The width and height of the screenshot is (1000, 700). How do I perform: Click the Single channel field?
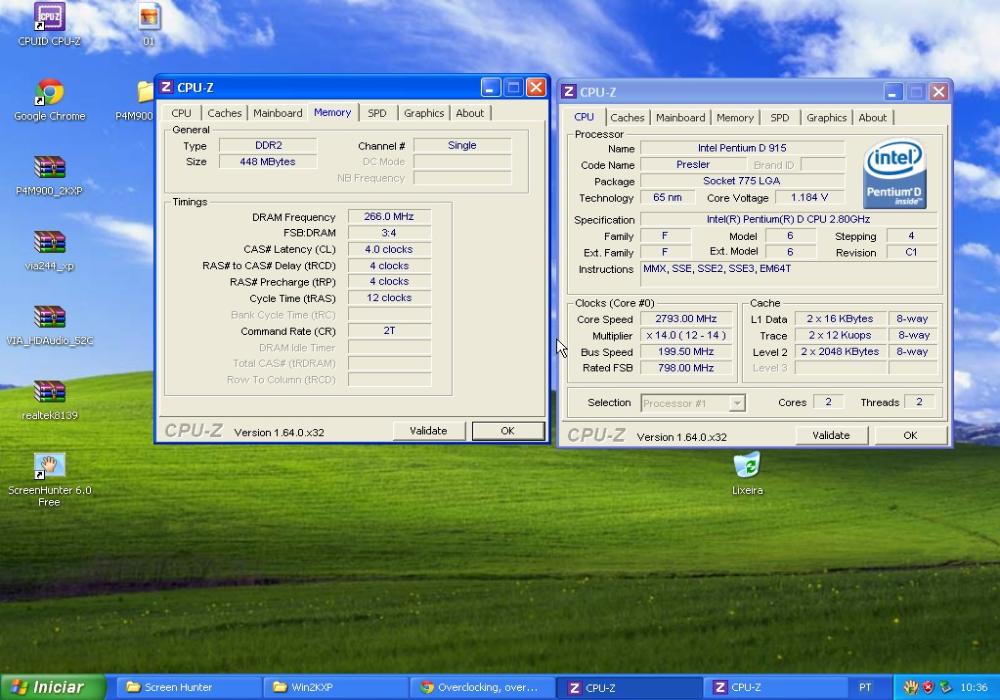[462, 145]
